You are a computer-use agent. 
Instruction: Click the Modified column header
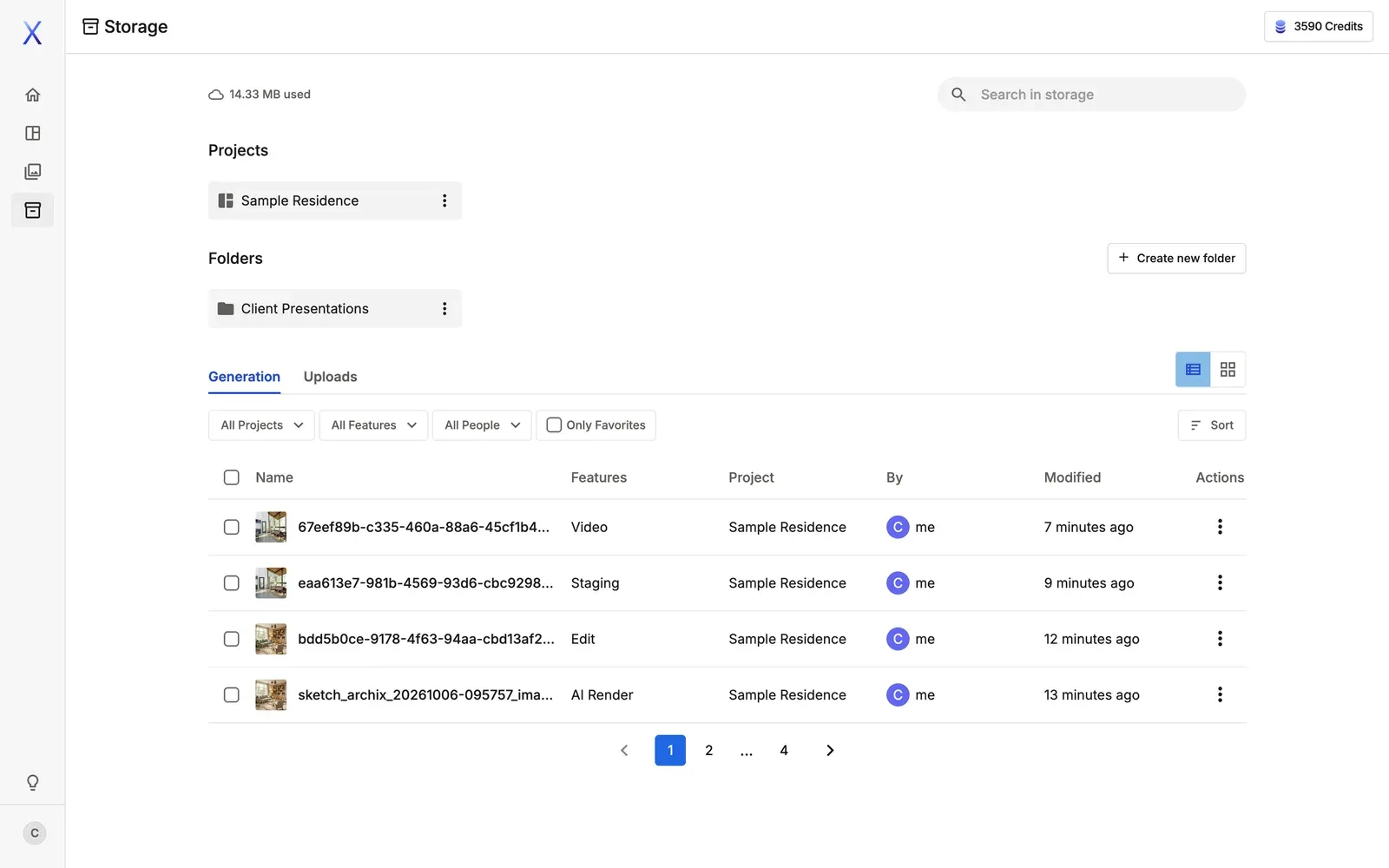tap(1072, 477)
